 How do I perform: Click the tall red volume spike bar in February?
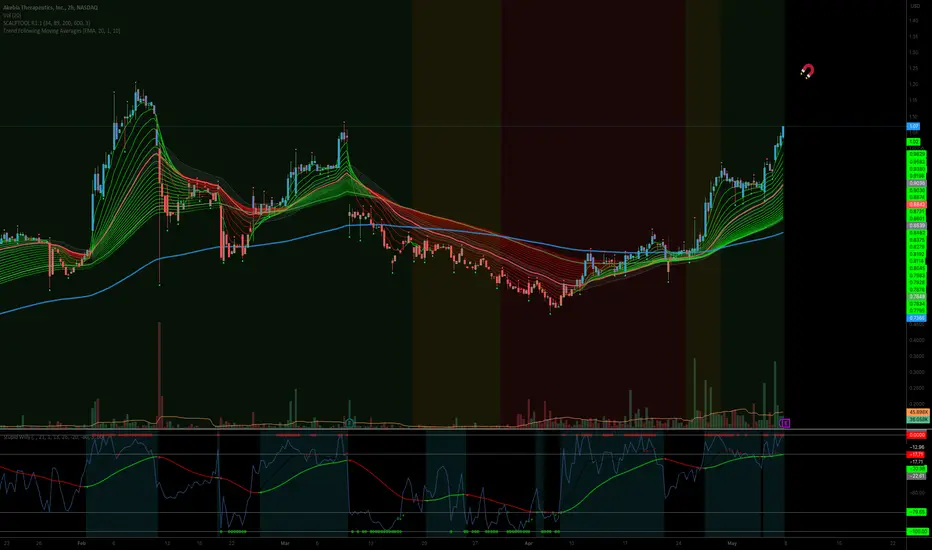[159, 375]
